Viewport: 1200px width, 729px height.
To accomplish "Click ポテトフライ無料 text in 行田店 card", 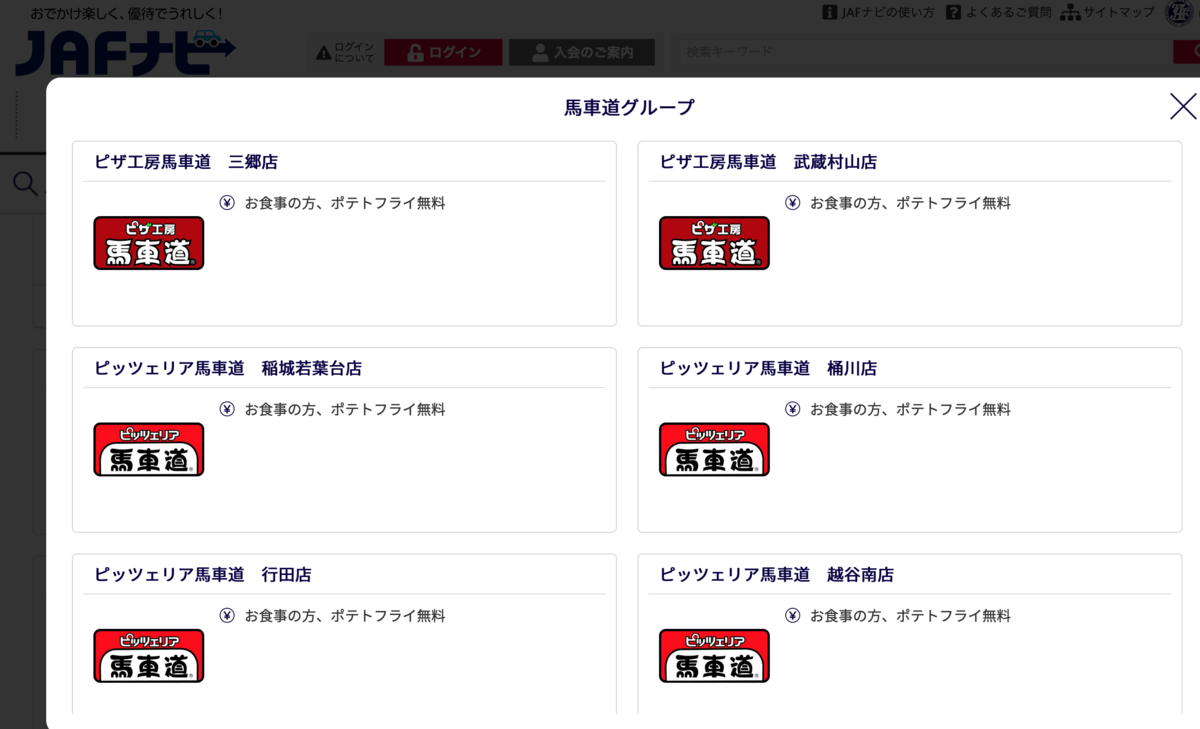I will 388,616.
